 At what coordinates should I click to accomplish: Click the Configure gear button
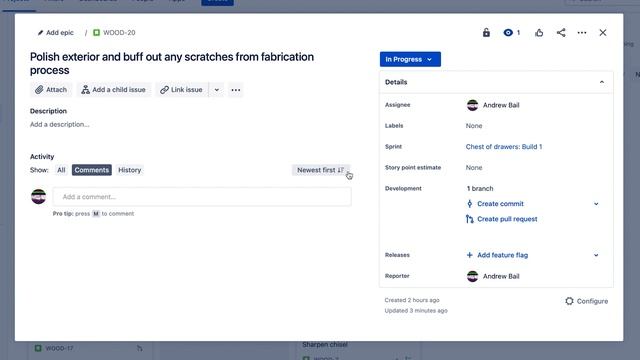[x=587, y=301]
